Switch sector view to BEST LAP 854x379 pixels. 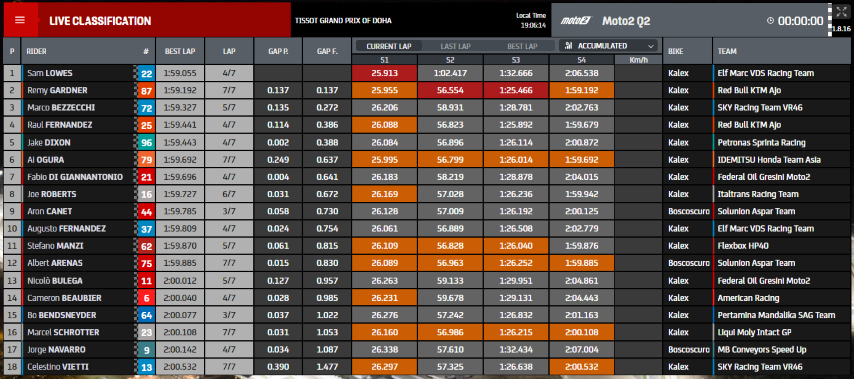click(x=522, y=46)
